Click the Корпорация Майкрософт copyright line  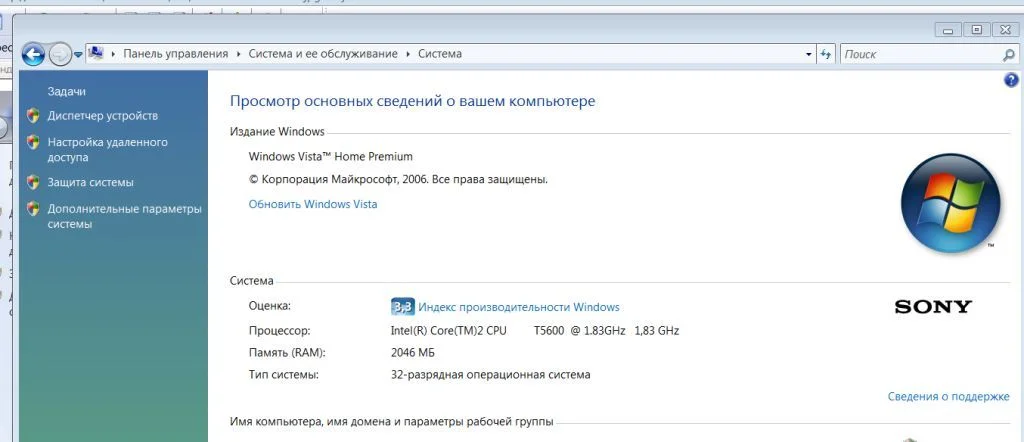coord(398,179)
